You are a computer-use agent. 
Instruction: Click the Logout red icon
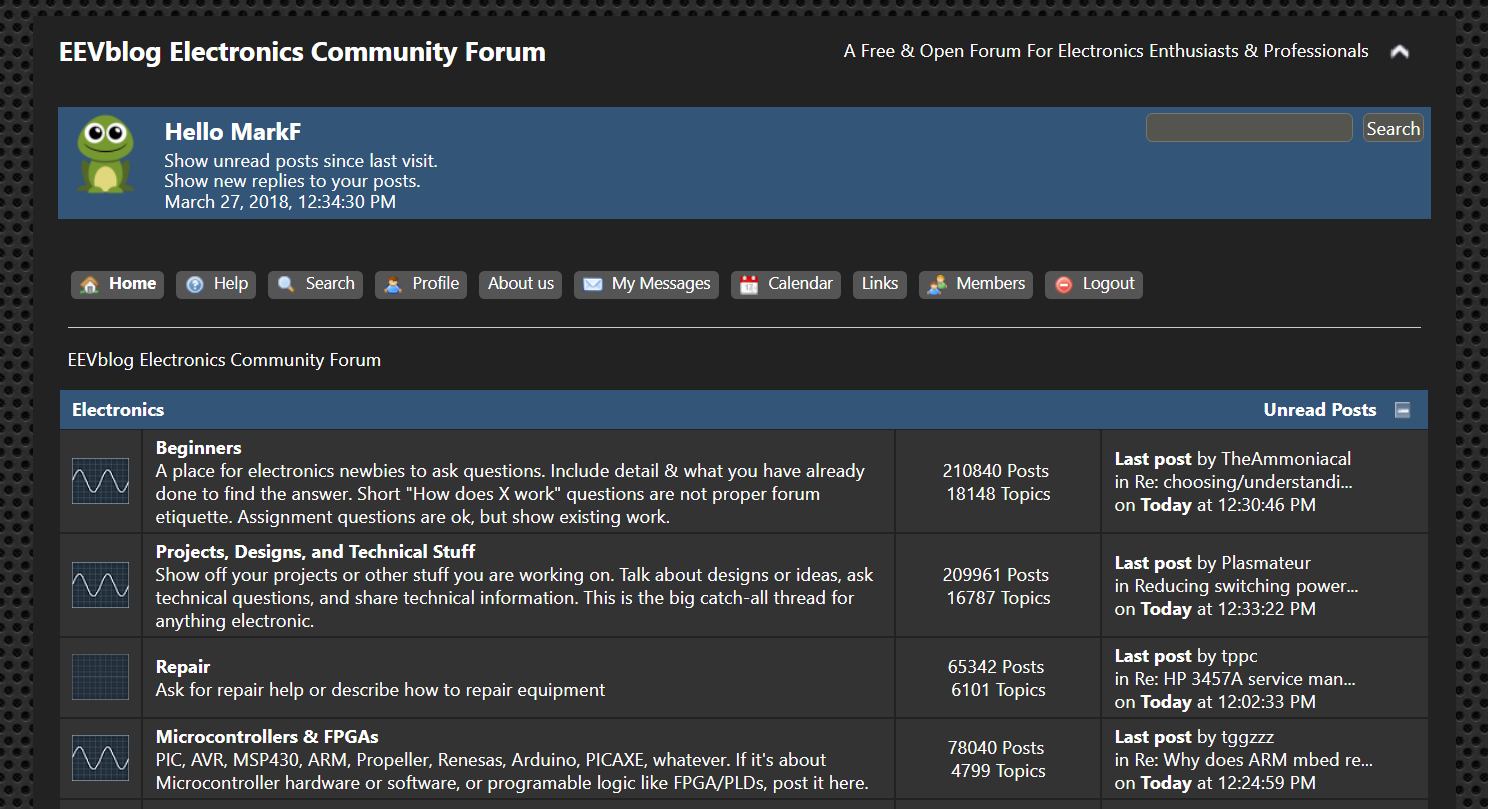tap(1062, 284)
